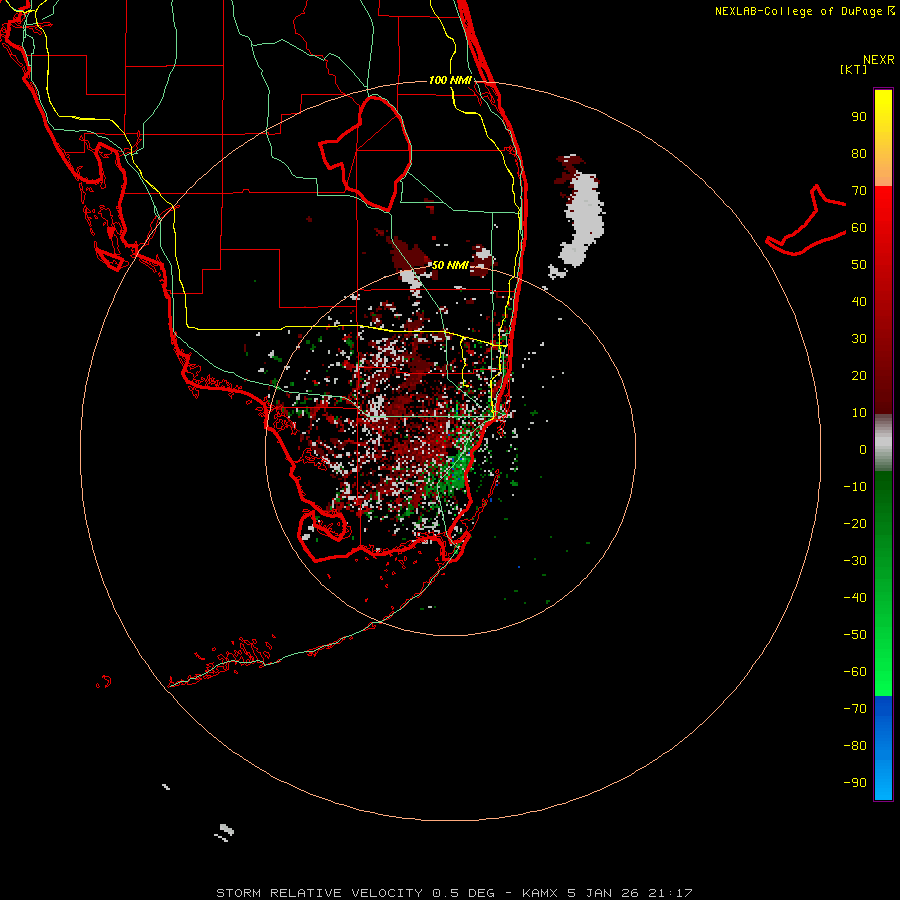Click the 30 value on velocity scale

859,339
